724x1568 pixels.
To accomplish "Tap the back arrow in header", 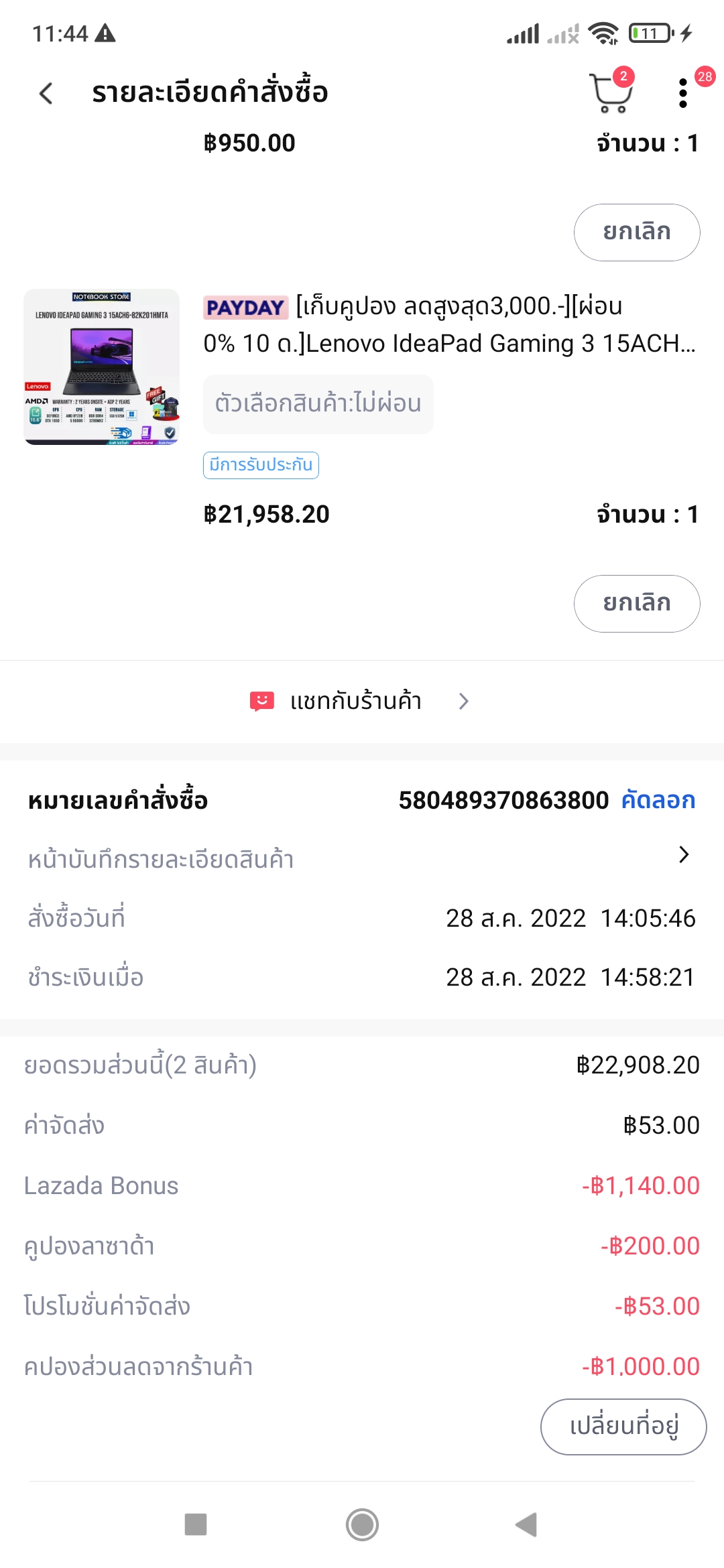I will click(x=46, y=93).
